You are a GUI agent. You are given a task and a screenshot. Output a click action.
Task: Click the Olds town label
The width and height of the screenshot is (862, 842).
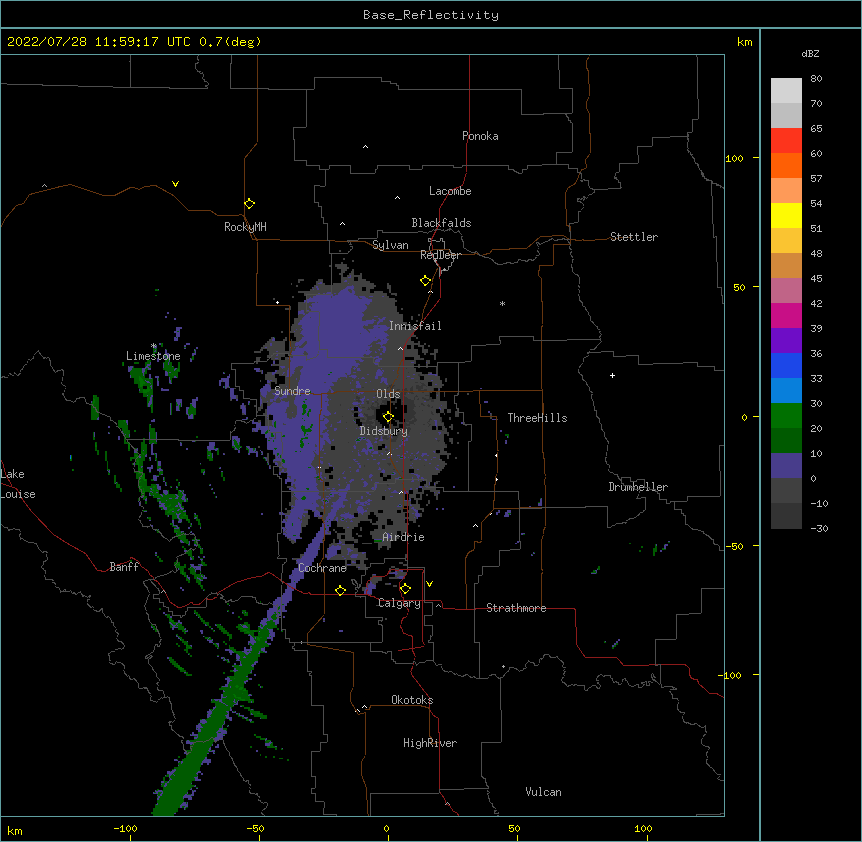click(388, 394)
